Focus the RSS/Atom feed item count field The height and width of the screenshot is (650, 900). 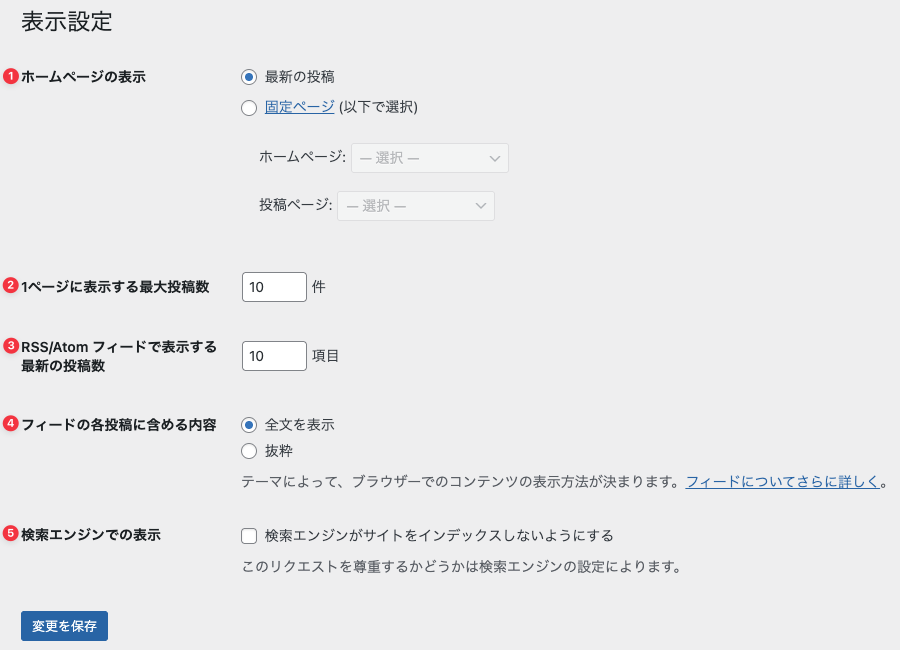point(274,356)
